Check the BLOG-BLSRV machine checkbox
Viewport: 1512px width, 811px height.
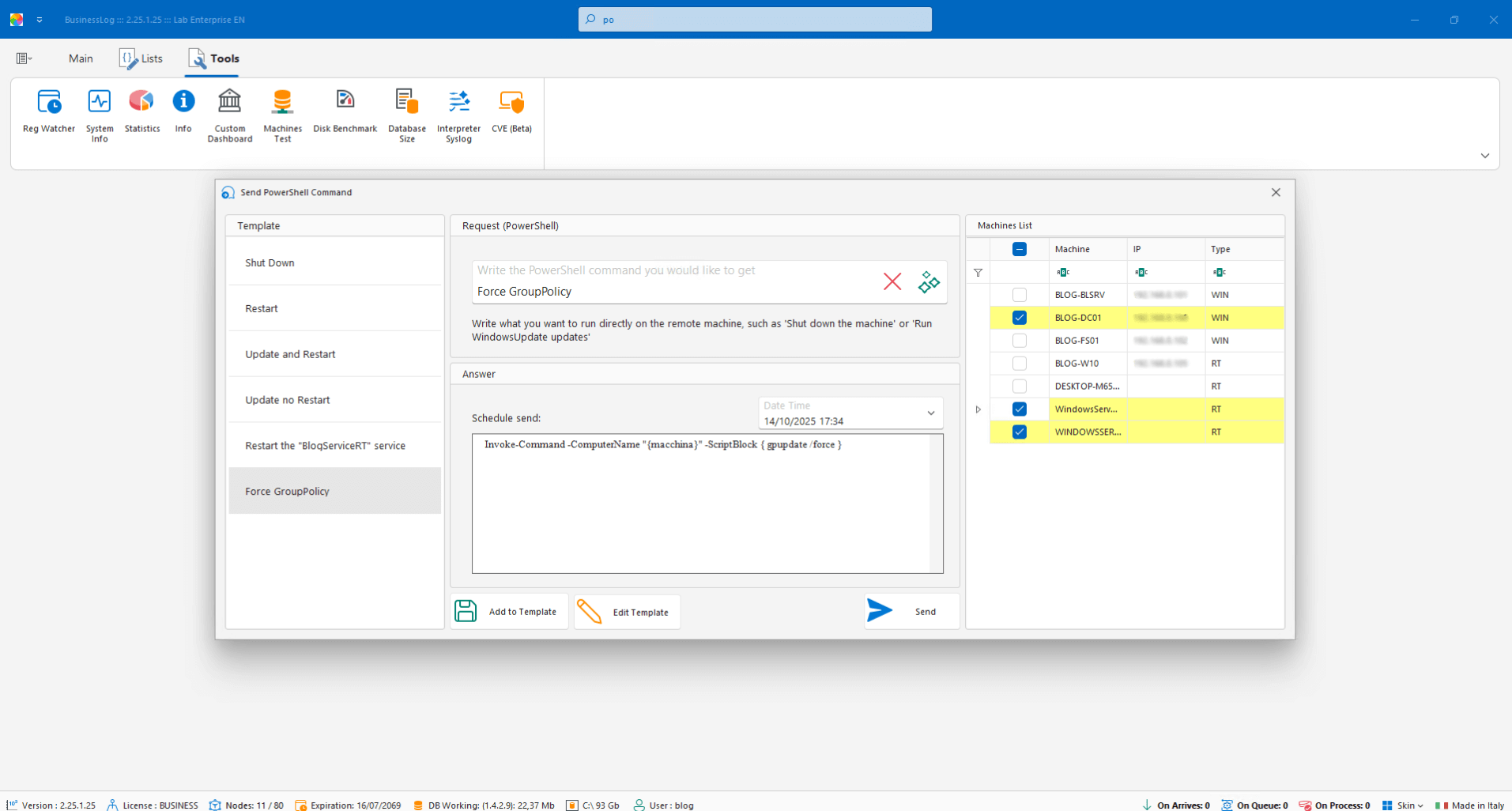[x=1020, y=295]
